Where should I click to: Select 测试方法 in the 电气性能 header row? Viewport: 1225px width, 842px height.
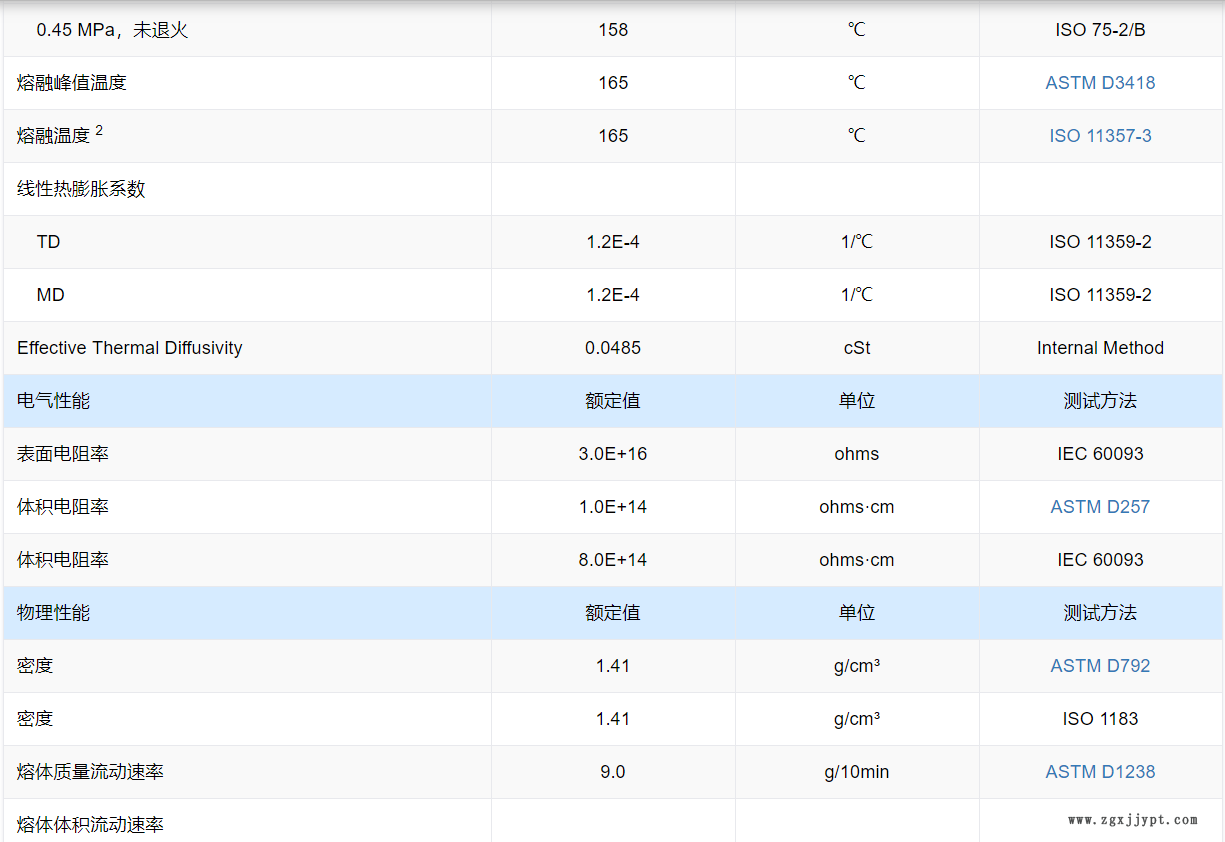[1100, 401]
